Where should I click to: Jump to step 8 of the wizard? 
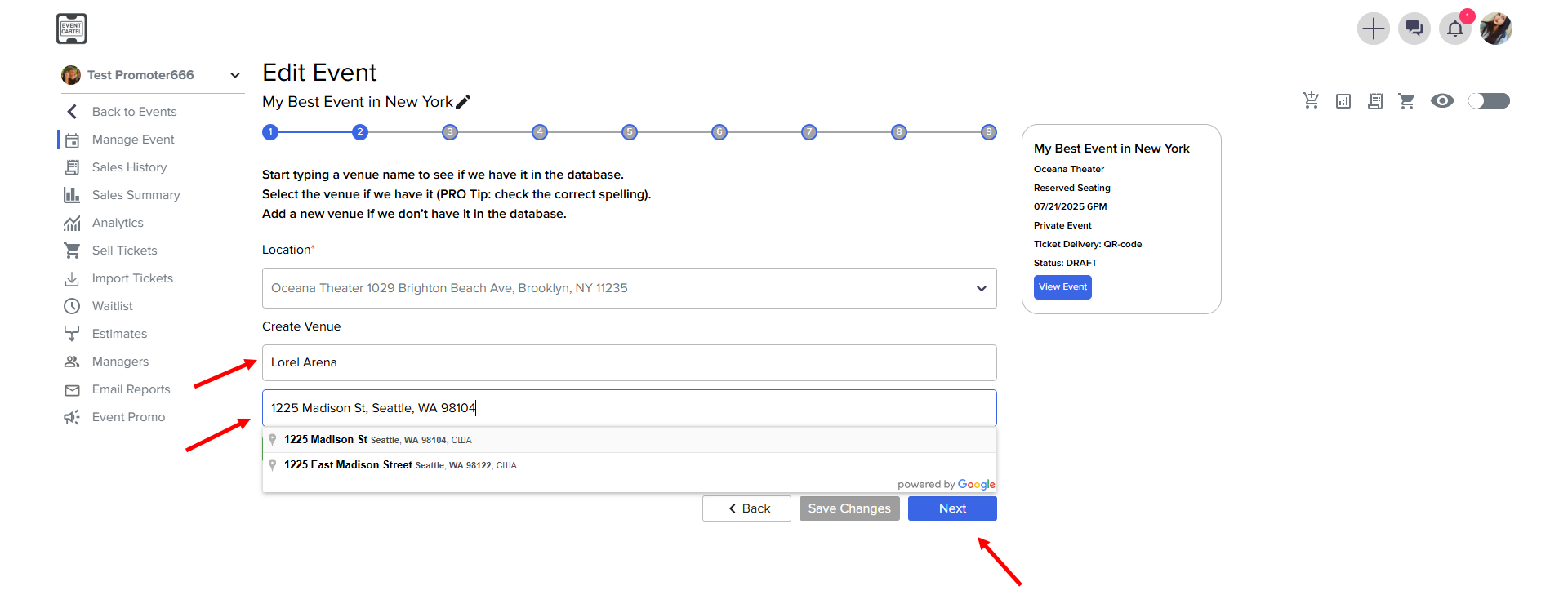click(x=899, y=132)
